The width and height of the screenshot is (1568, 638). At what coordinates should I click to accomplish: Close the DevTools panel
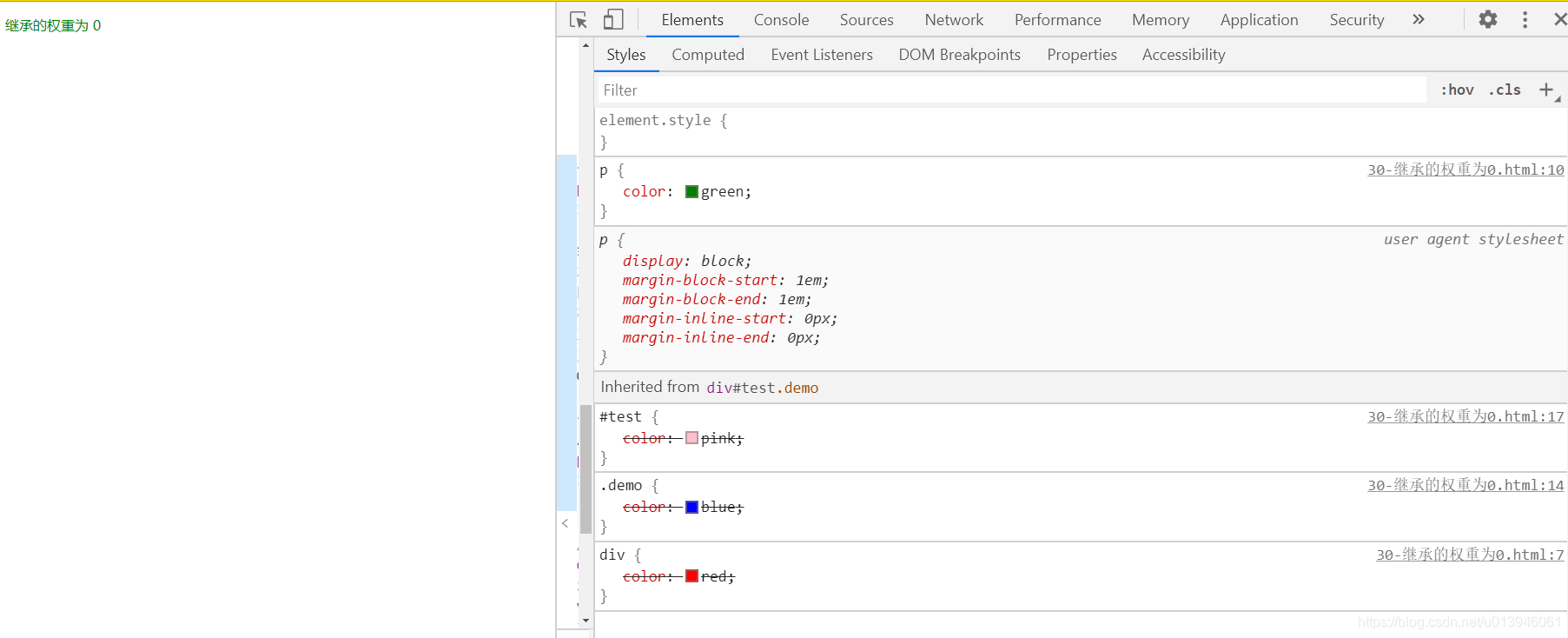[1560, 19]
